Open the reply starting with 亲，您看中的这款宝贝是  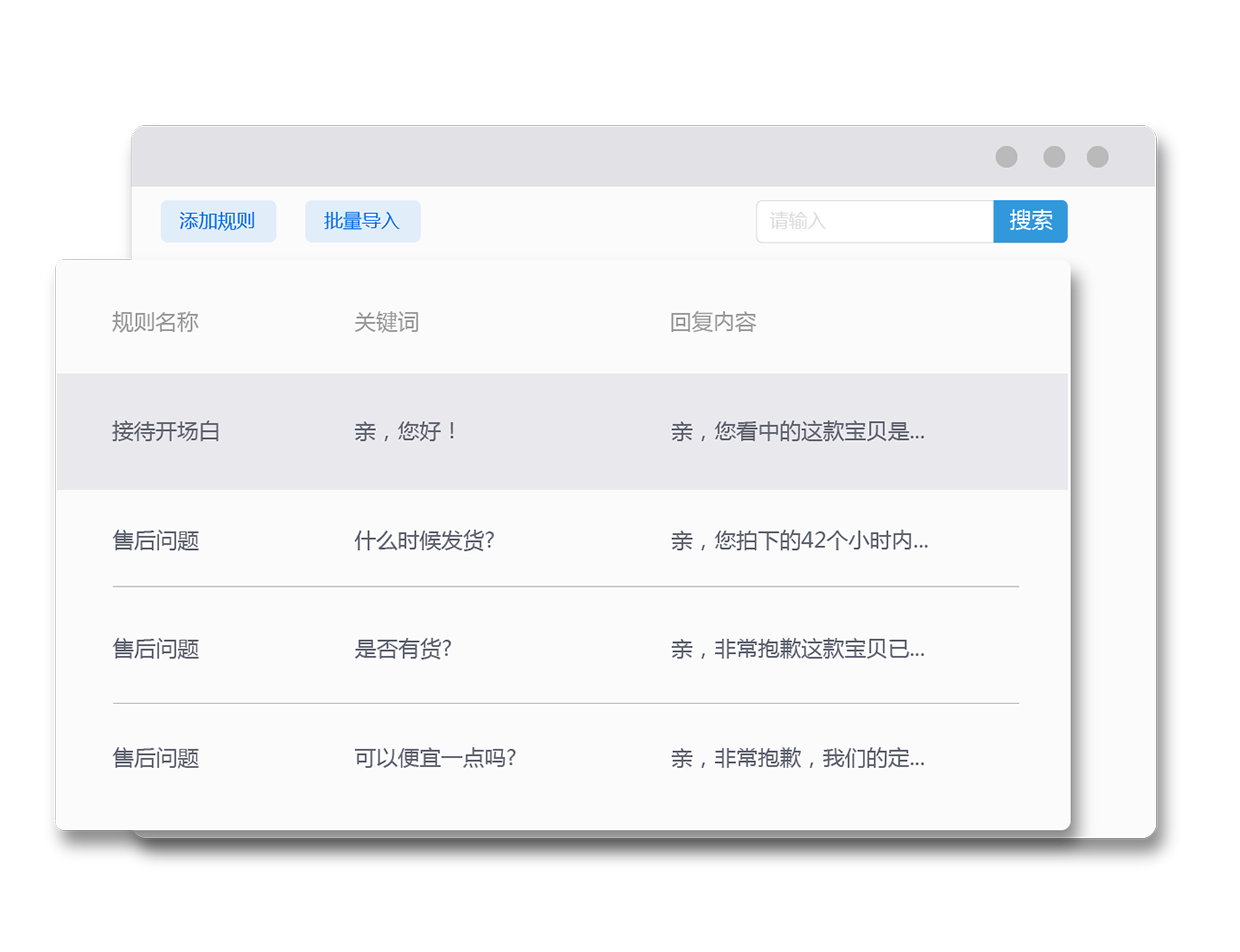click(797, 432)
